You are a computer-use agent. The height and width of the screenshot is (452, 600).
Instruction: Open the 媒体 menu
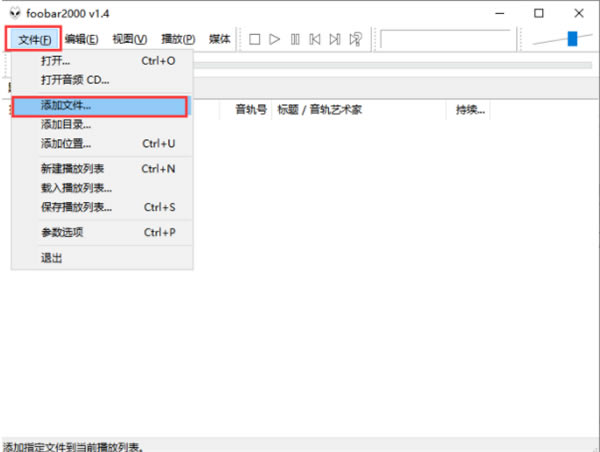(219, 39)
